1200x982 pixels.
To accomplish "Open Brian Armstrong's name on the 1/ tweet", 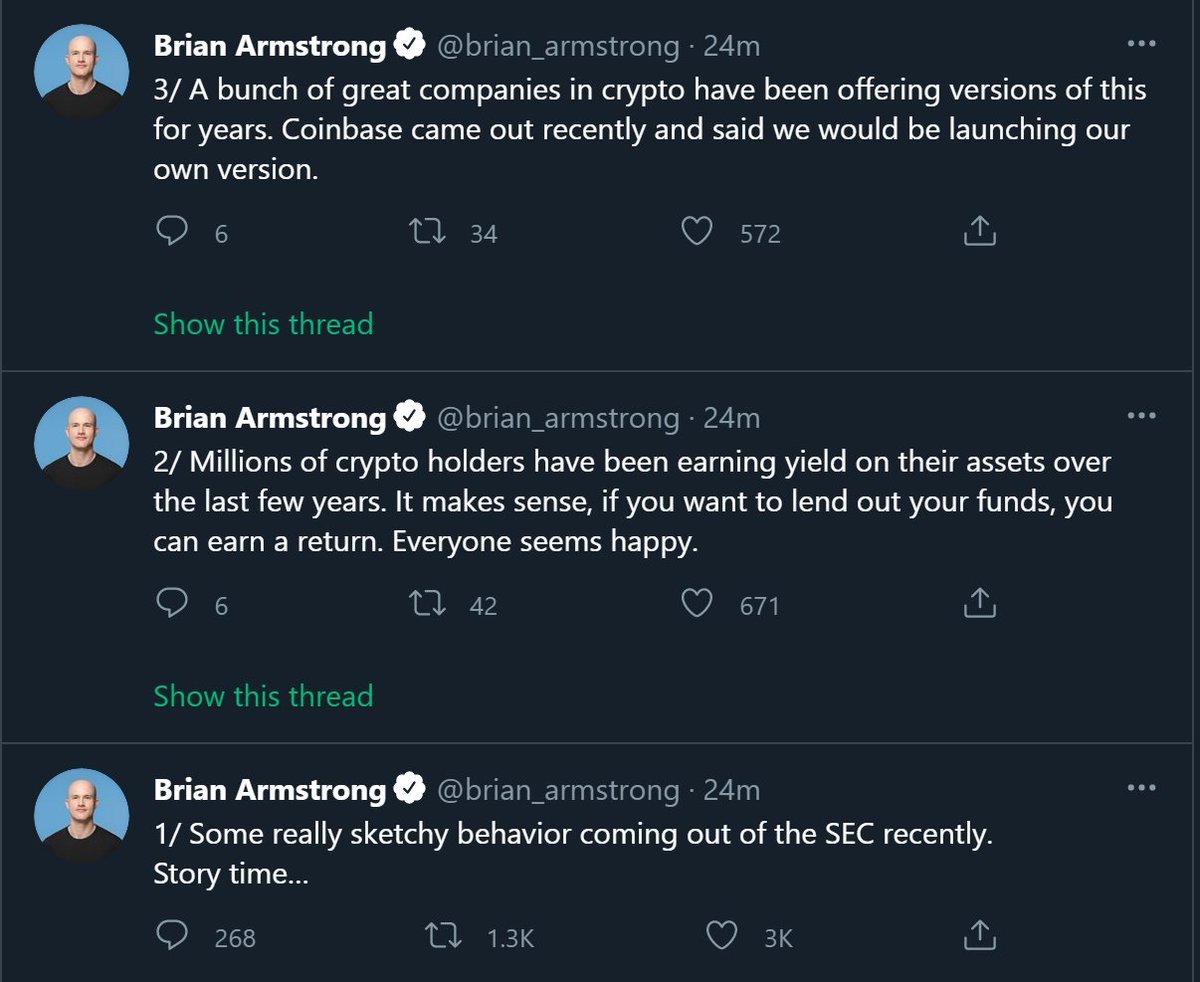I will (269, 790).
